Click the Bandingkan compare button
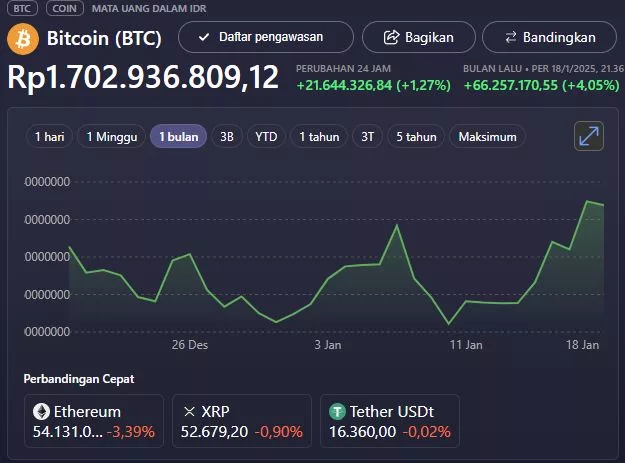 click(549, 37)
